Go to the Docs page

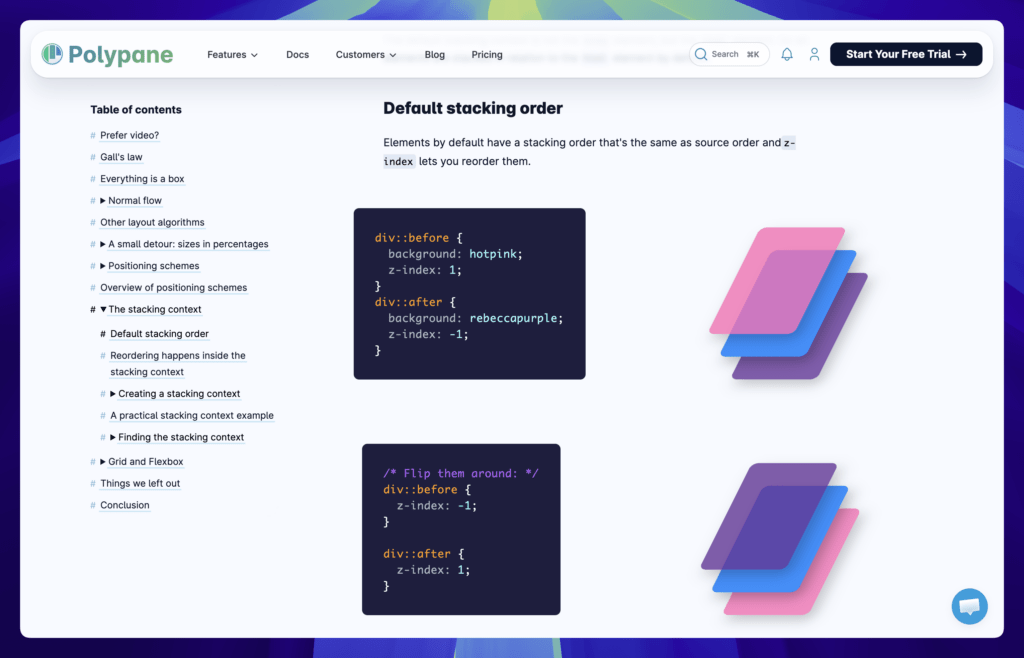(x=297, y=55)
